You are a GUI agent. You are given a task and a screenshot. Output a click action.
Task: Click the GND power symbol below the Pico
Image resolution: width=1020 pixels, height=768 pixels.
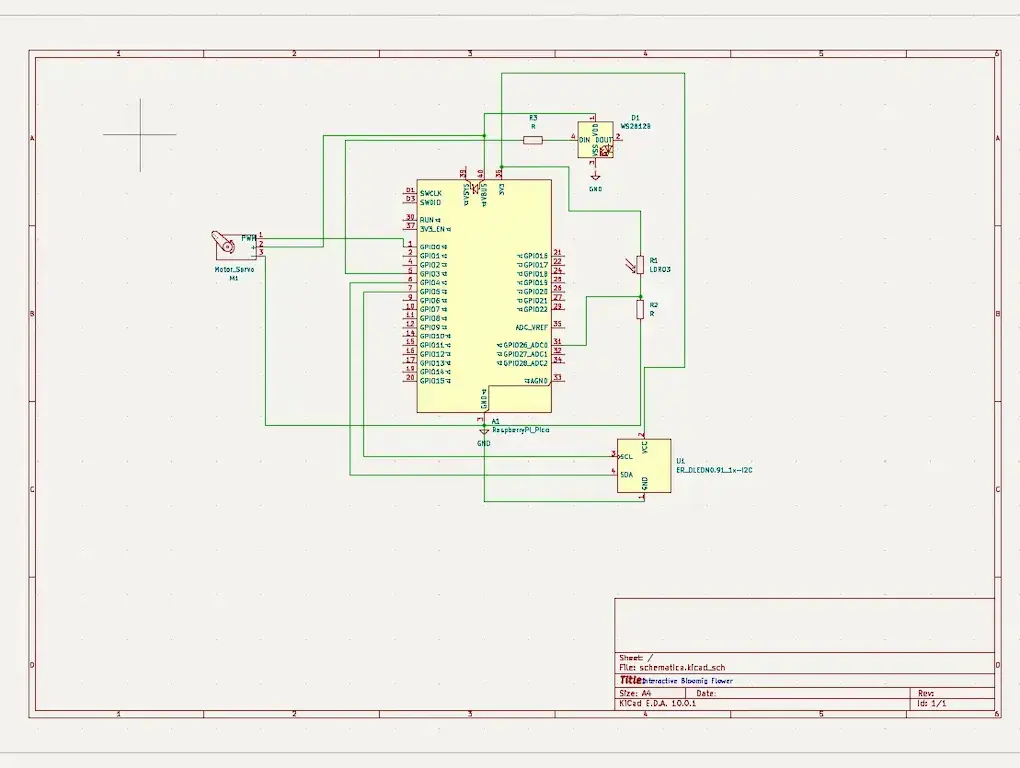483,432
